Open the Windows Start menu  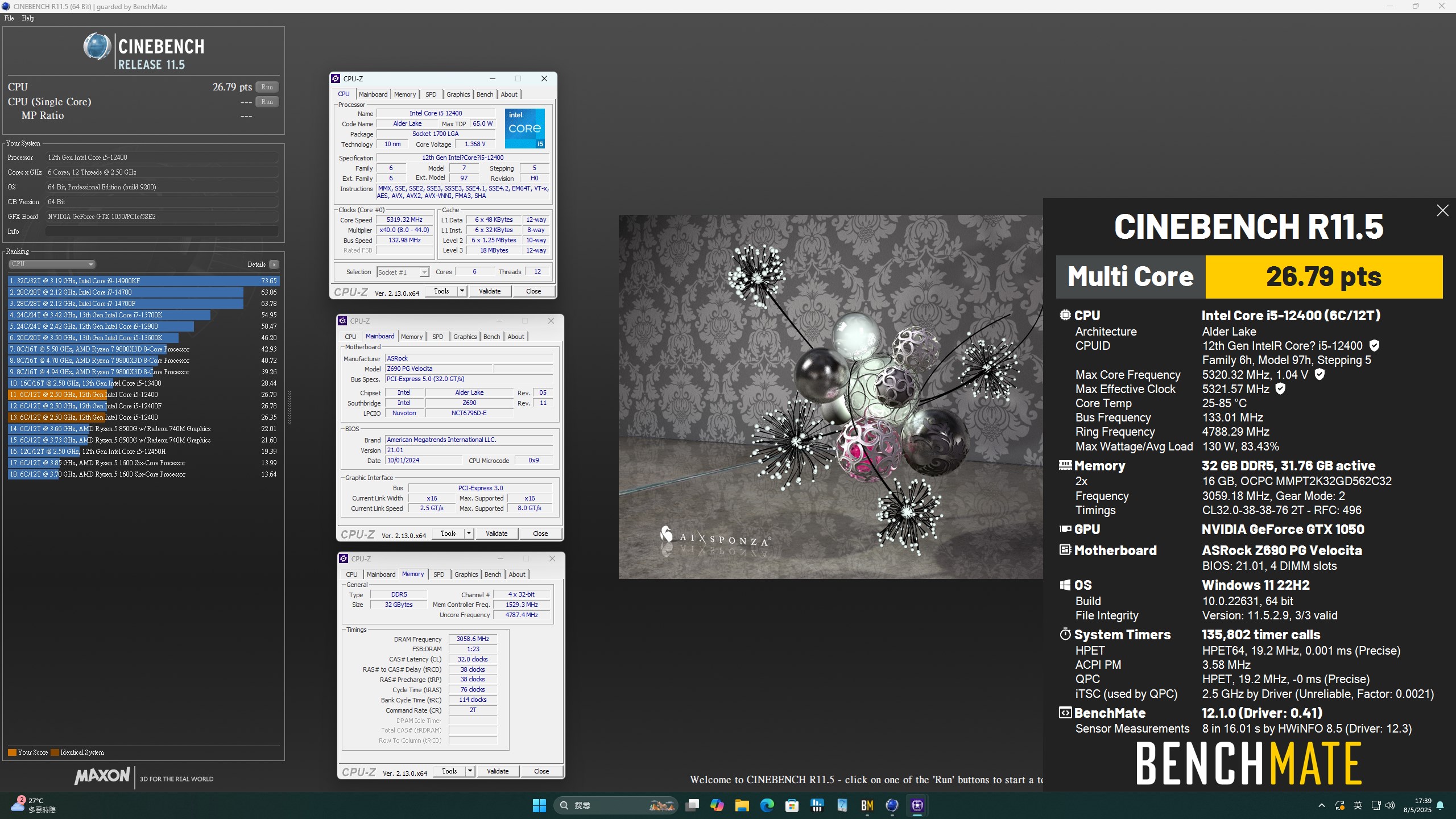tap(539, 805)
